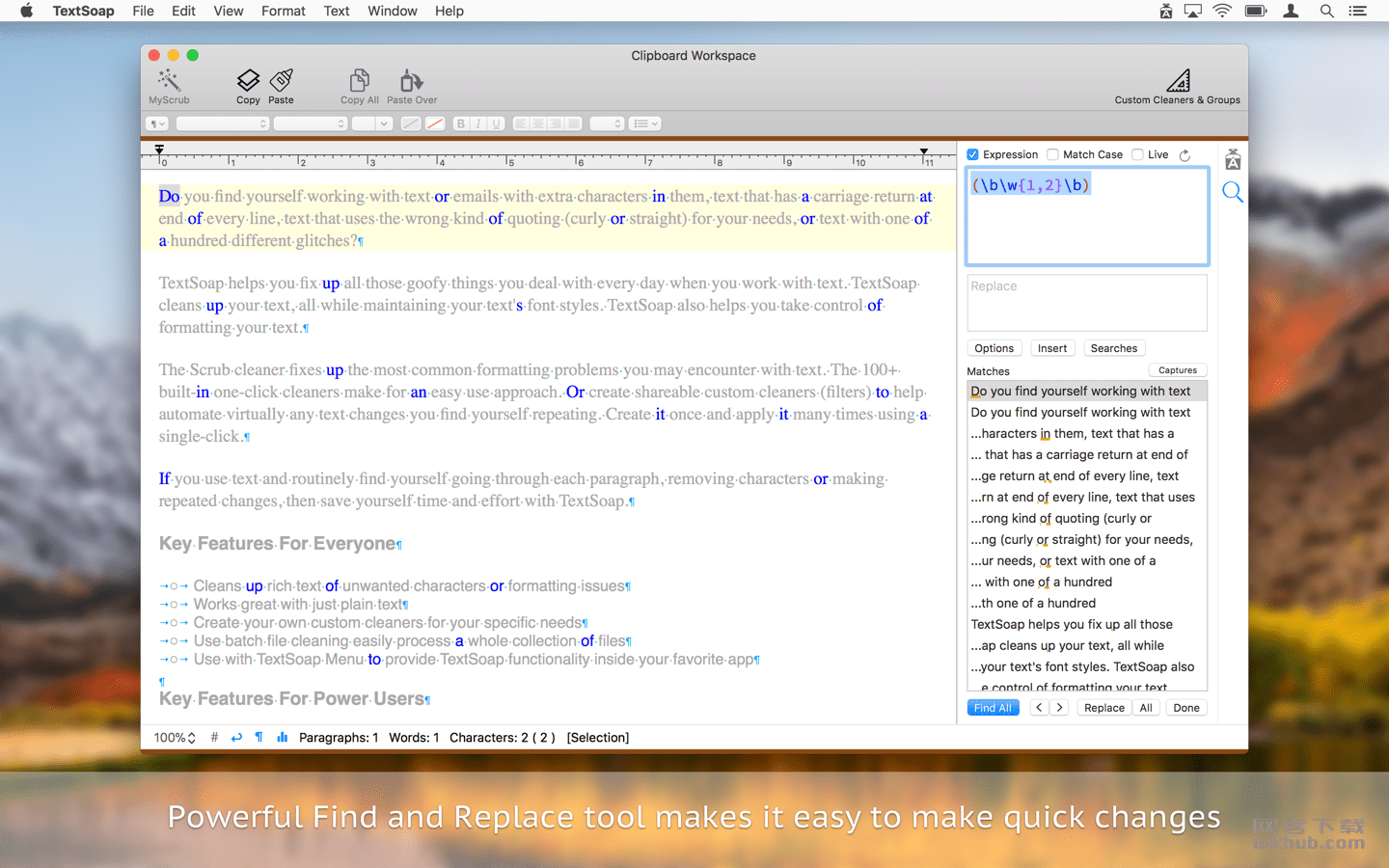1389x868 pixels.
Task: Click the Find All button
Action: click(x=993, y=708)
